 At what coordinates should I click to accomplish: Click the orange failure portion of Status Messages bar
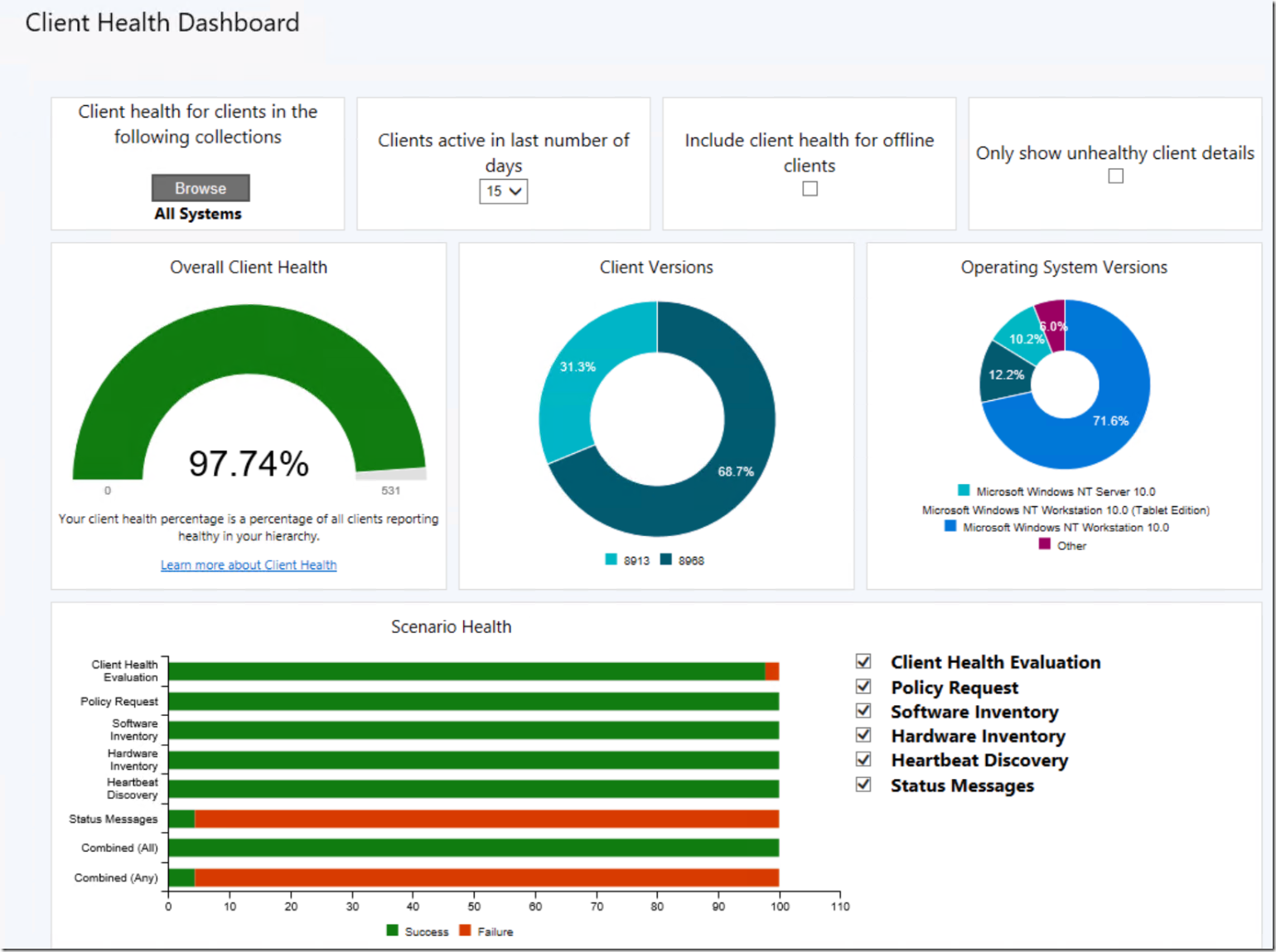point(486,819)
